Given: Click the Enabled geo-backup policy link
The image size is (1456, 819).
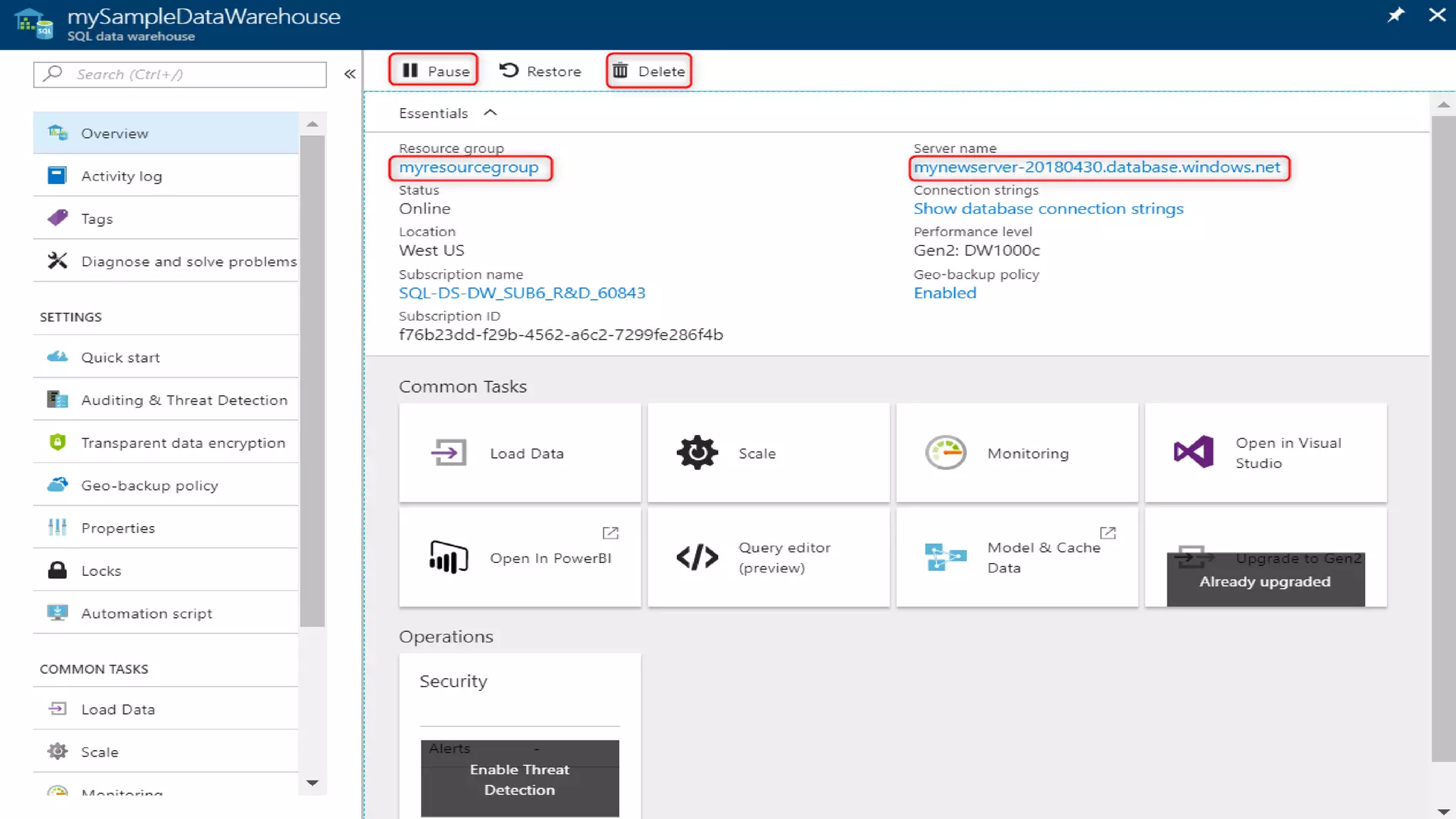Looking at the screenshot, I should click(x=945, y=292).
